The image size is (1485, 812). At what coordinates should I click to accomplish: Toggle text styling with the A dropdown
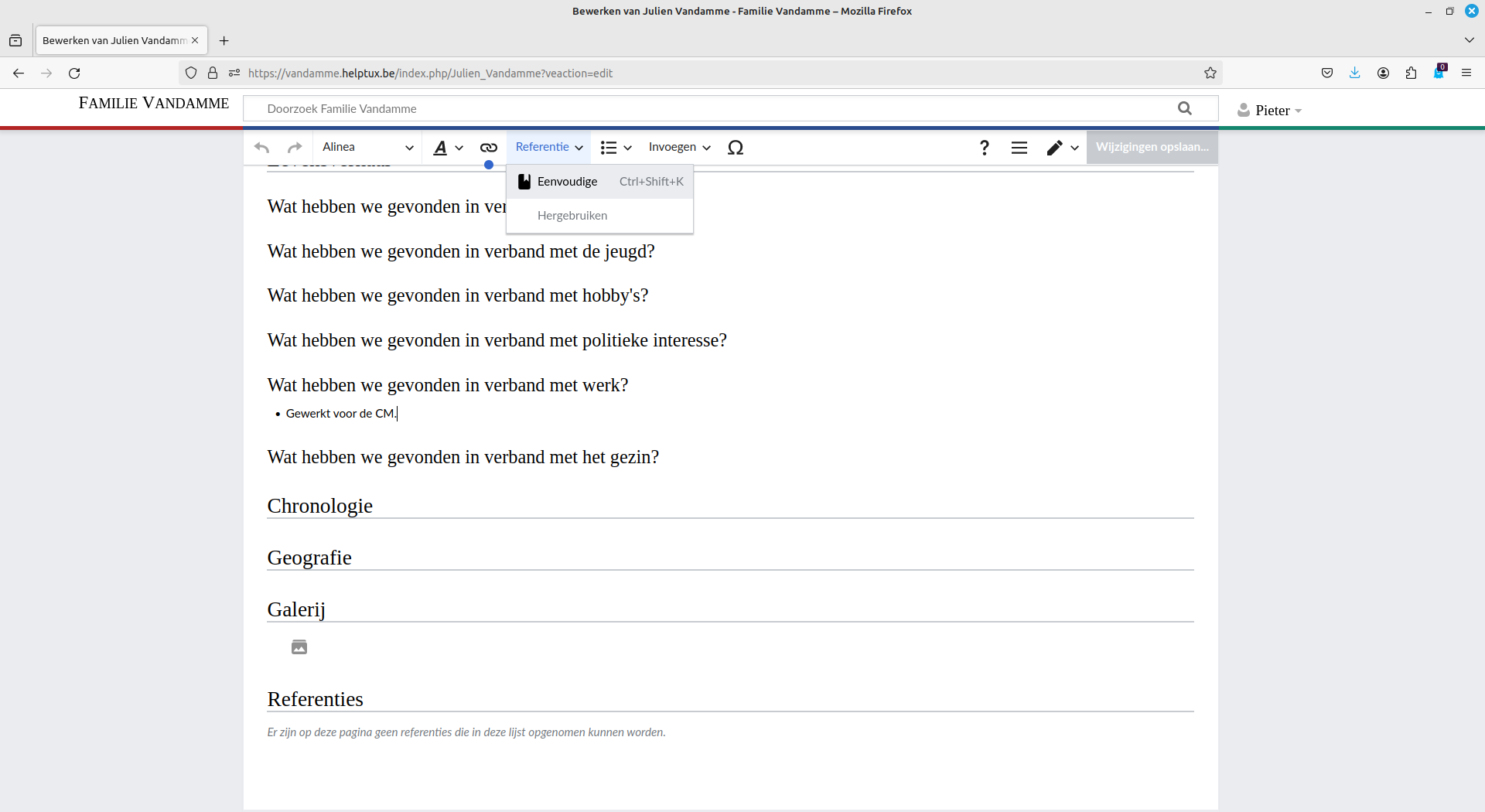(447, 147)
